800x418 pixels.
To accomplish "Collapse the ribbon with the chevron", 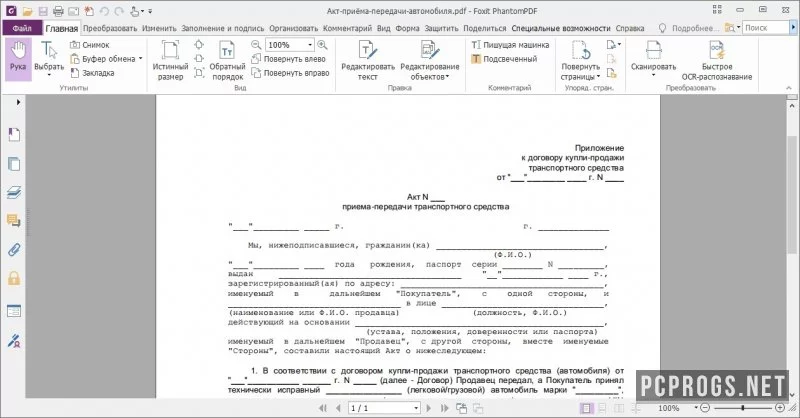I will pyautogui.click(x=789, y=88).
